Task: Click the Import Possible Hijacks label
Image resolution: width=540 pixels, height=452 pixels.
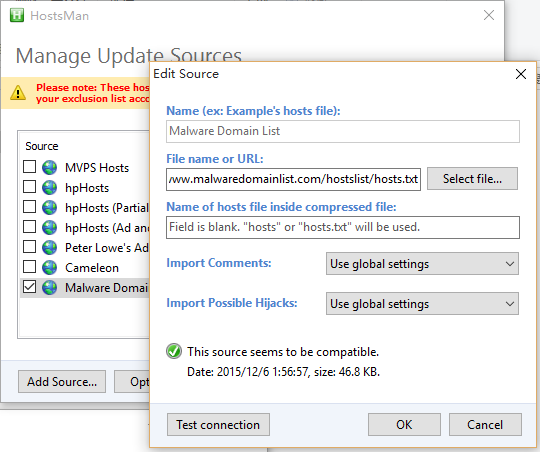Action: click(x=232, y=303)
